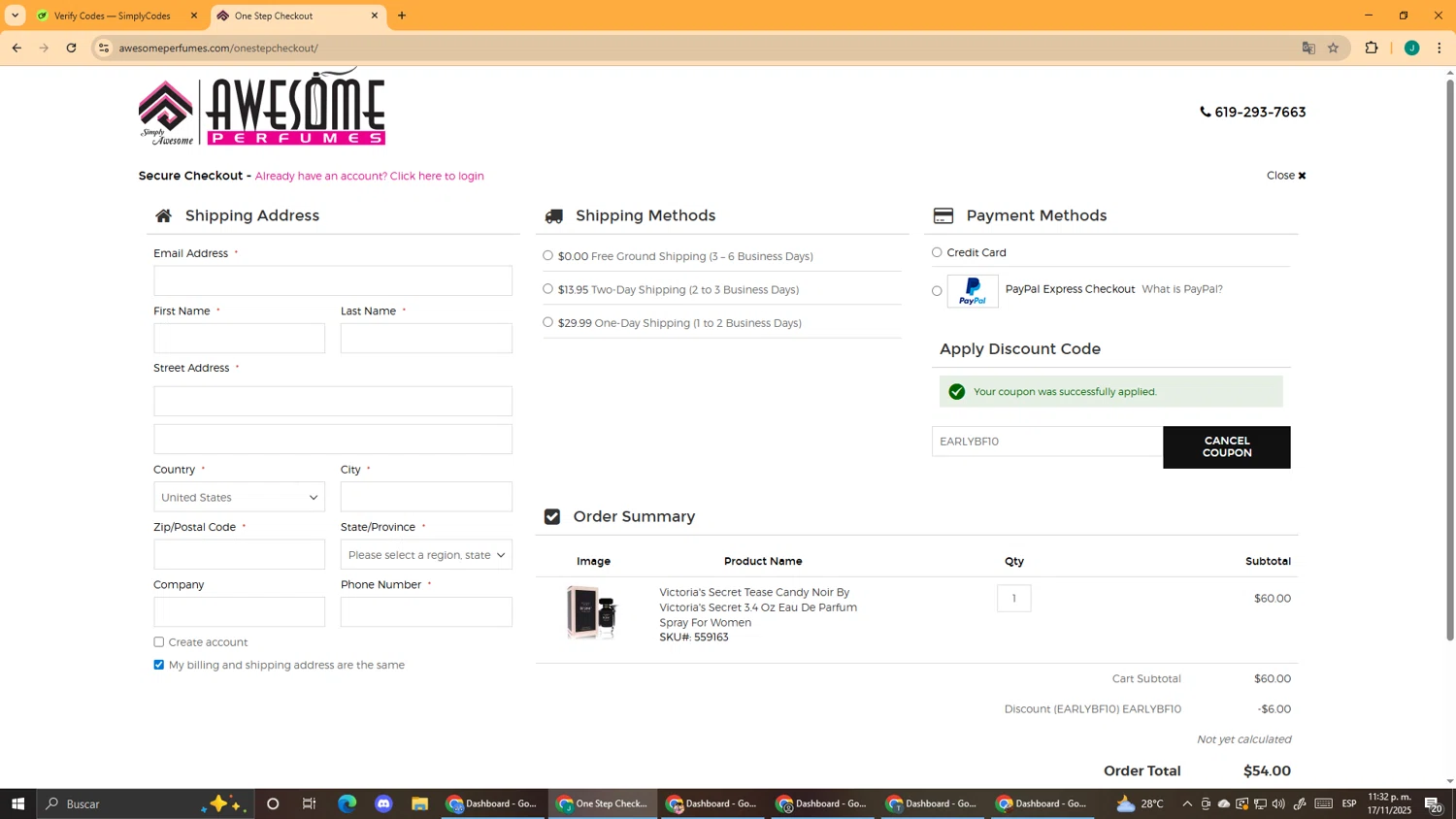This screenshot has height=819, width=1456.
Task: Select $29.99 One-Day Shipping option
Action: click(548, 321)
